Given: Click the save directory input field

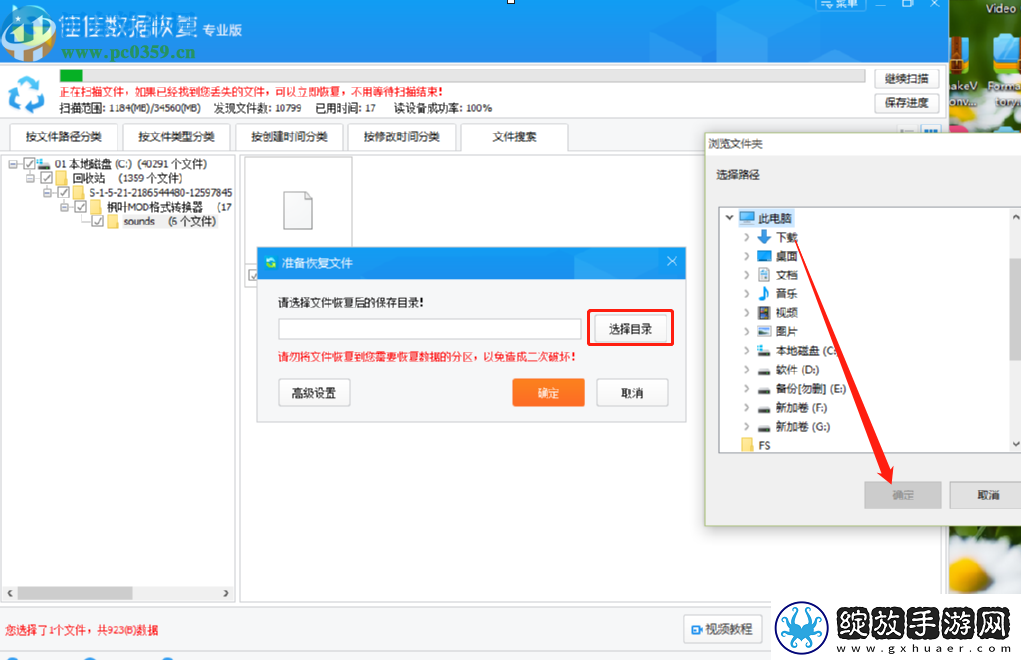Looking at the screenshot, I should [430, 329].
